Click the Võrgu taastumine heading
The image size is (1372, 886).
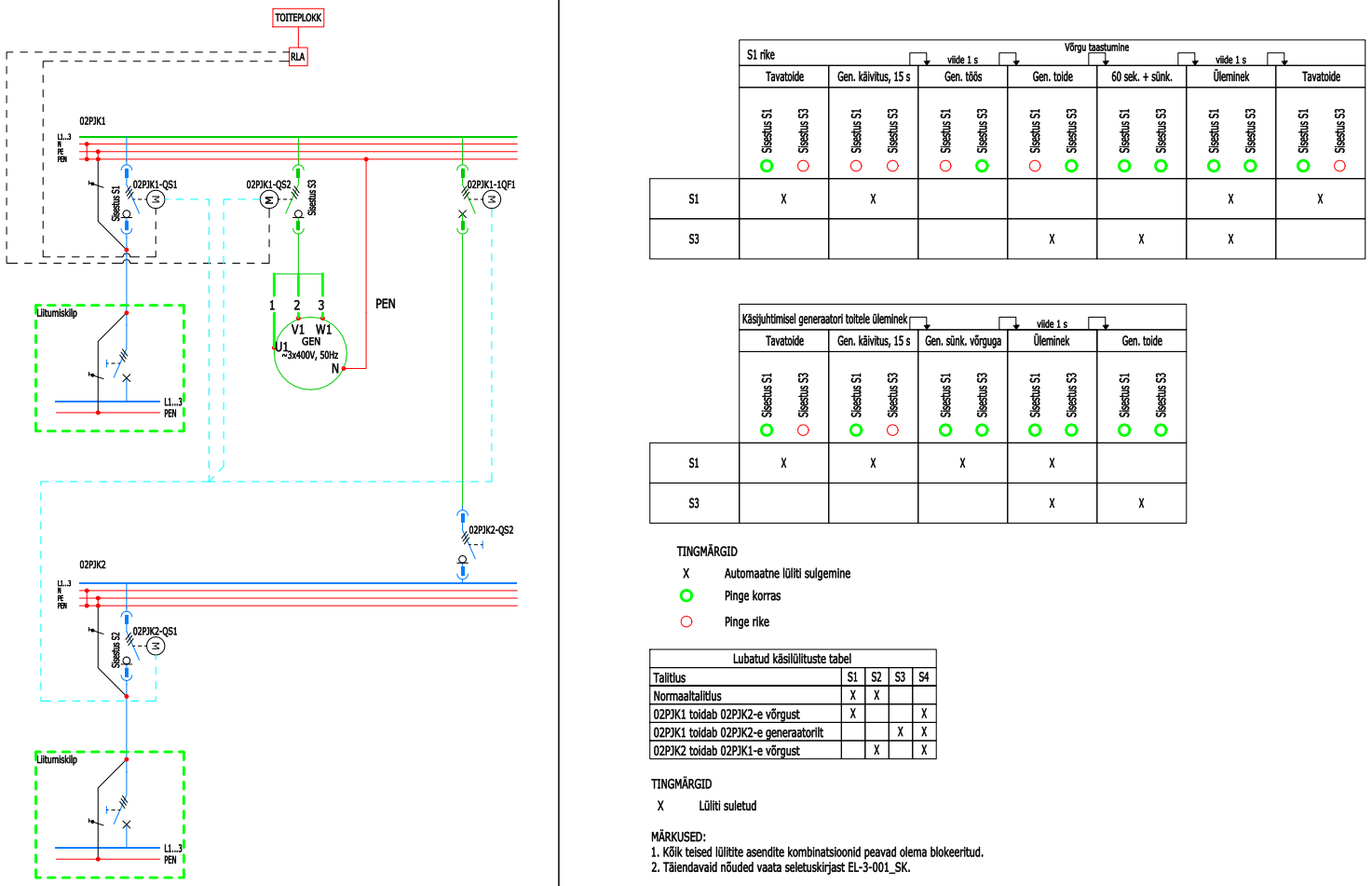click(x=1096, y=47)
